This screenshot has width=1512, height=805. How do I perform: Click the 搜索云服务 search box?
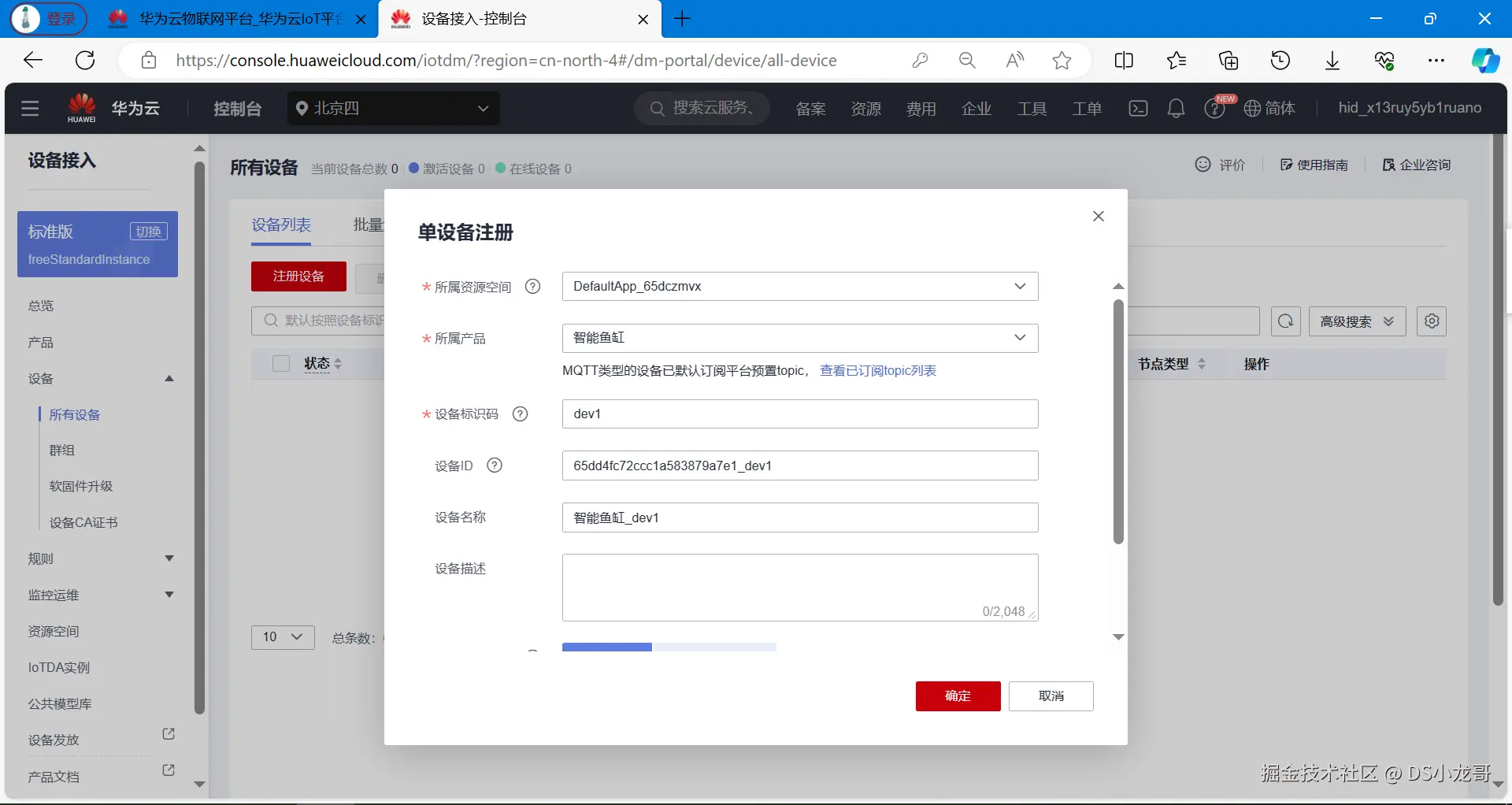(703, 109)
